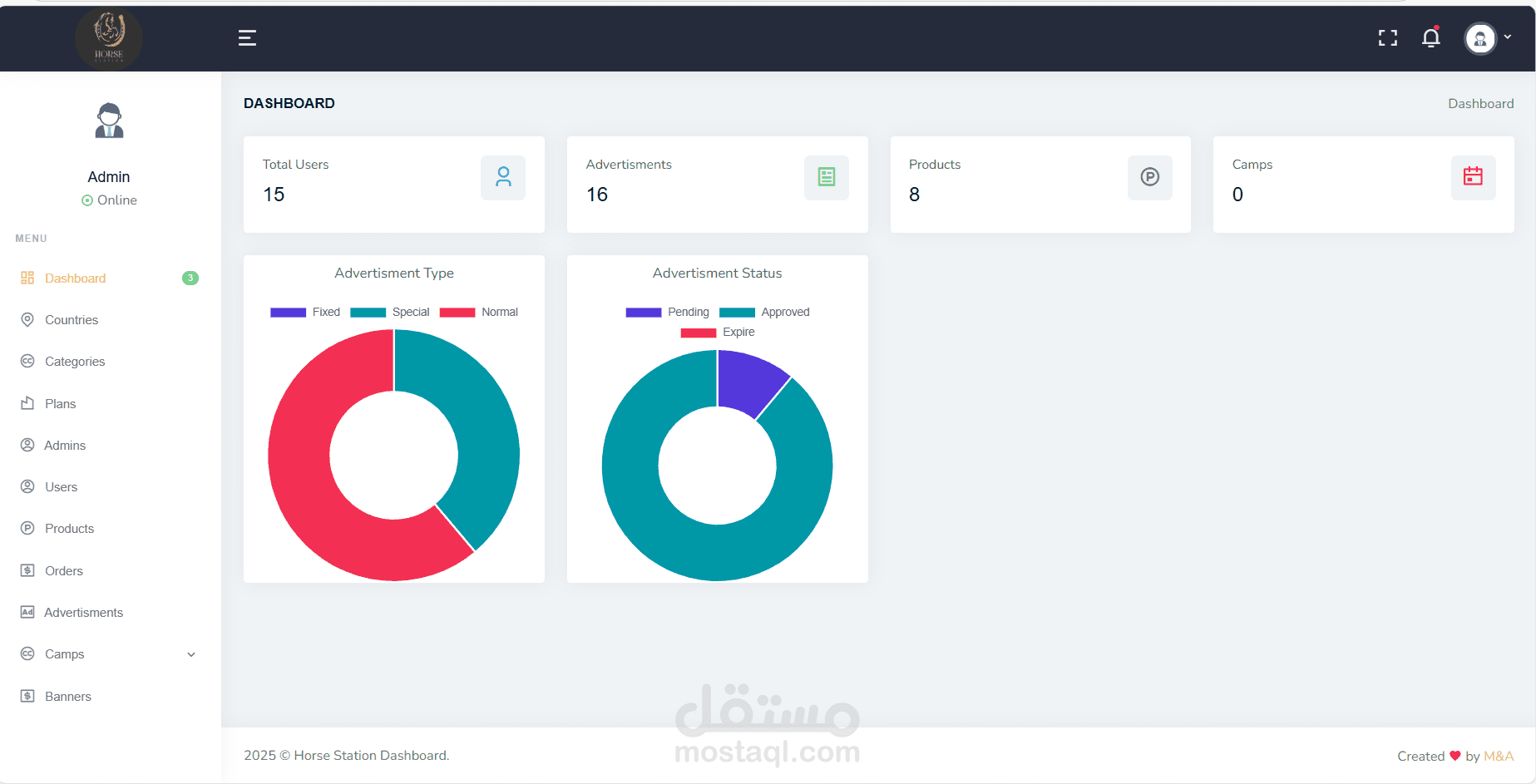
Task: Enter fullscreen mode with the expand icon
Action: point(1387,37)
